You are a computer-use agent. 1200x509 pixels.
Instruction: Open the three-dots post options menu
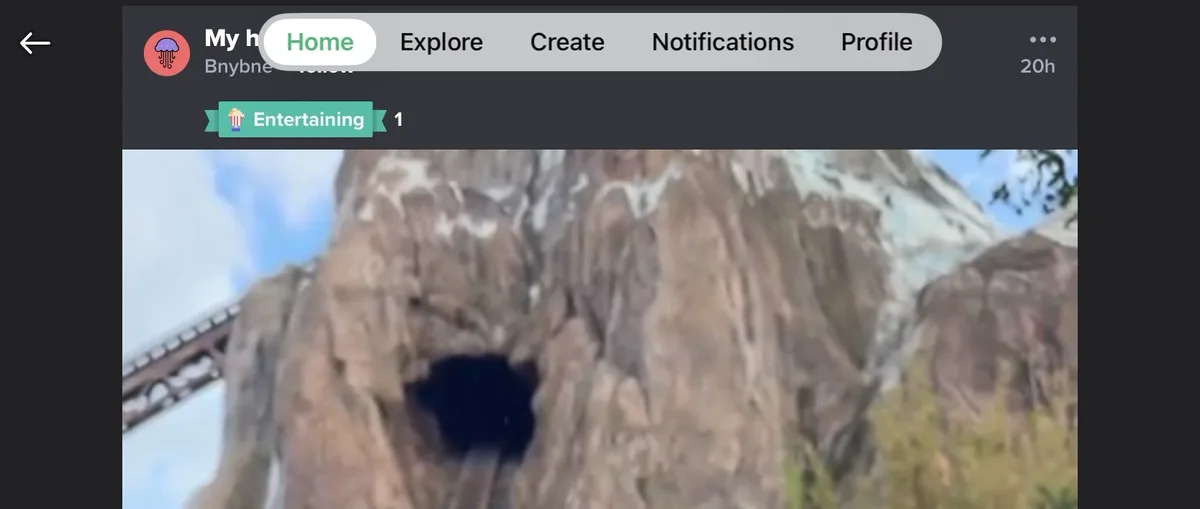click(x=1042, y=40)
